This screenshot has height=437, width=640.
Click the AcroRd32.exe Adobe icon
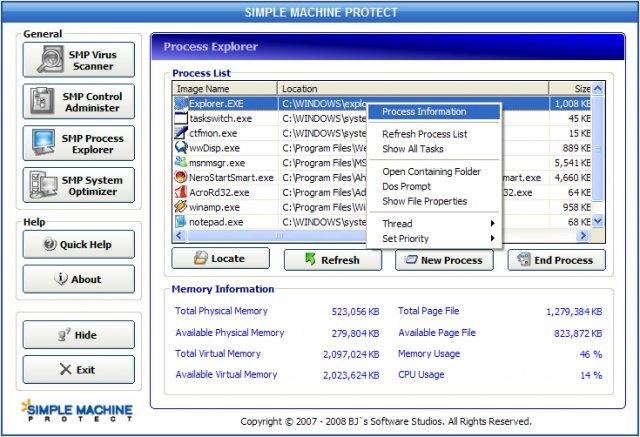click(181, 192)
